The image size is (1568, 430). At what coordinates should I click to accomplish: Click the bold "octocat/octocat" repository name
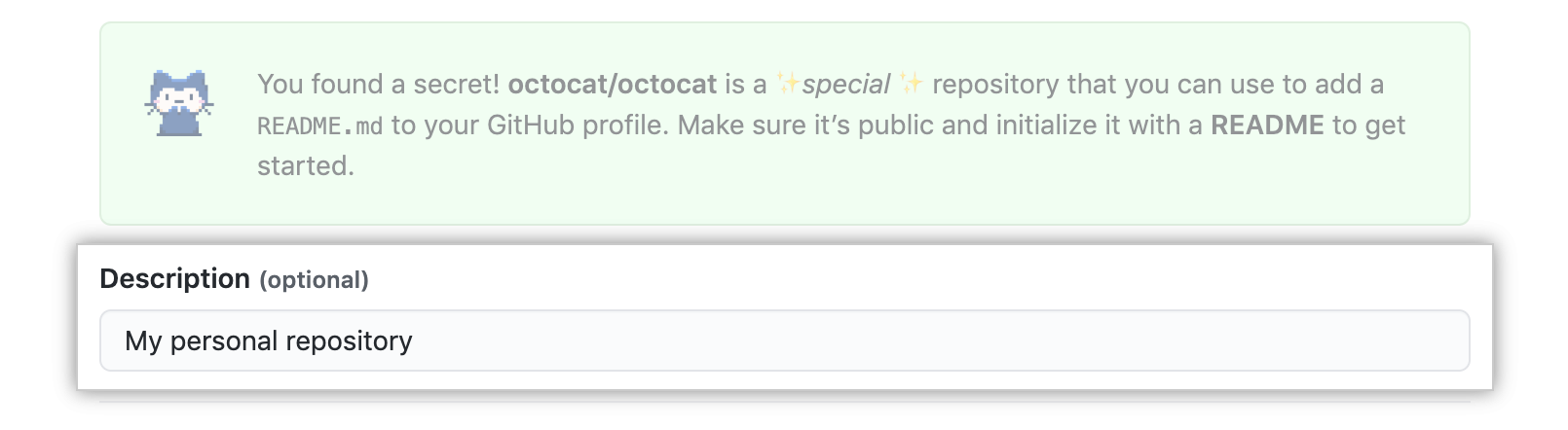tap(613, 85)
